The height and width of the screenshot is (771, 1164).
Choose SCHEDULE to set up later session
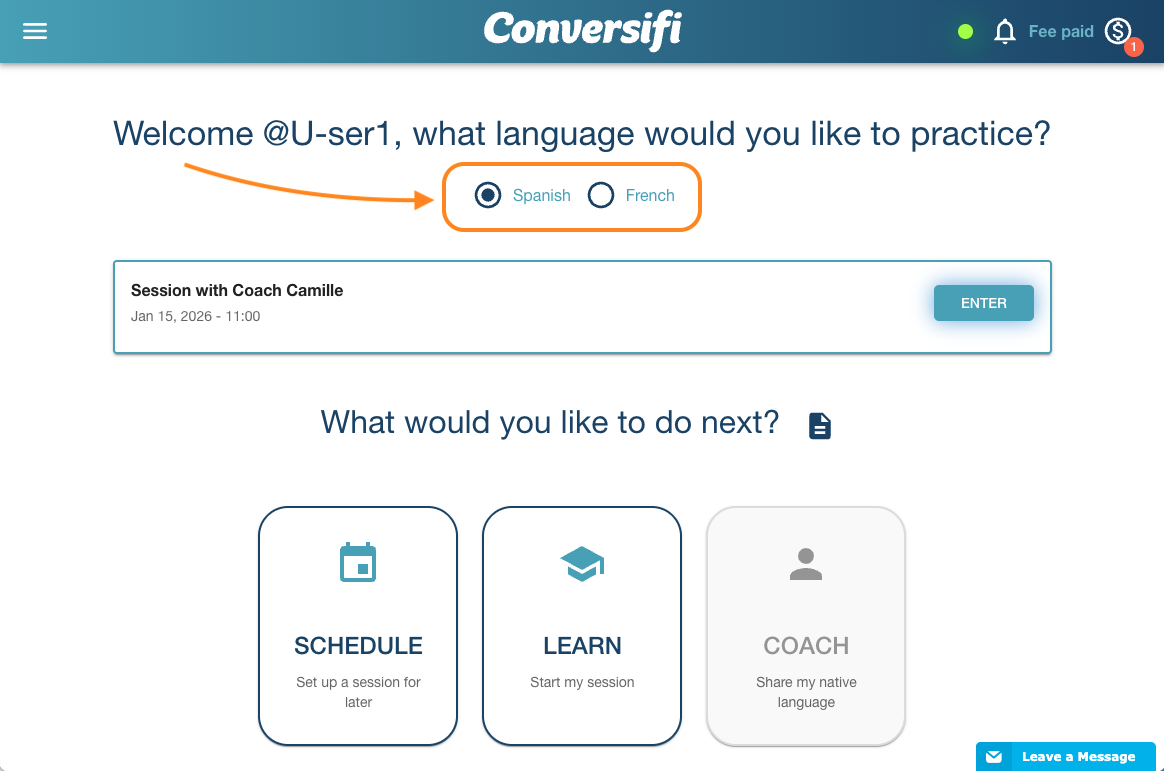[358, 626]
